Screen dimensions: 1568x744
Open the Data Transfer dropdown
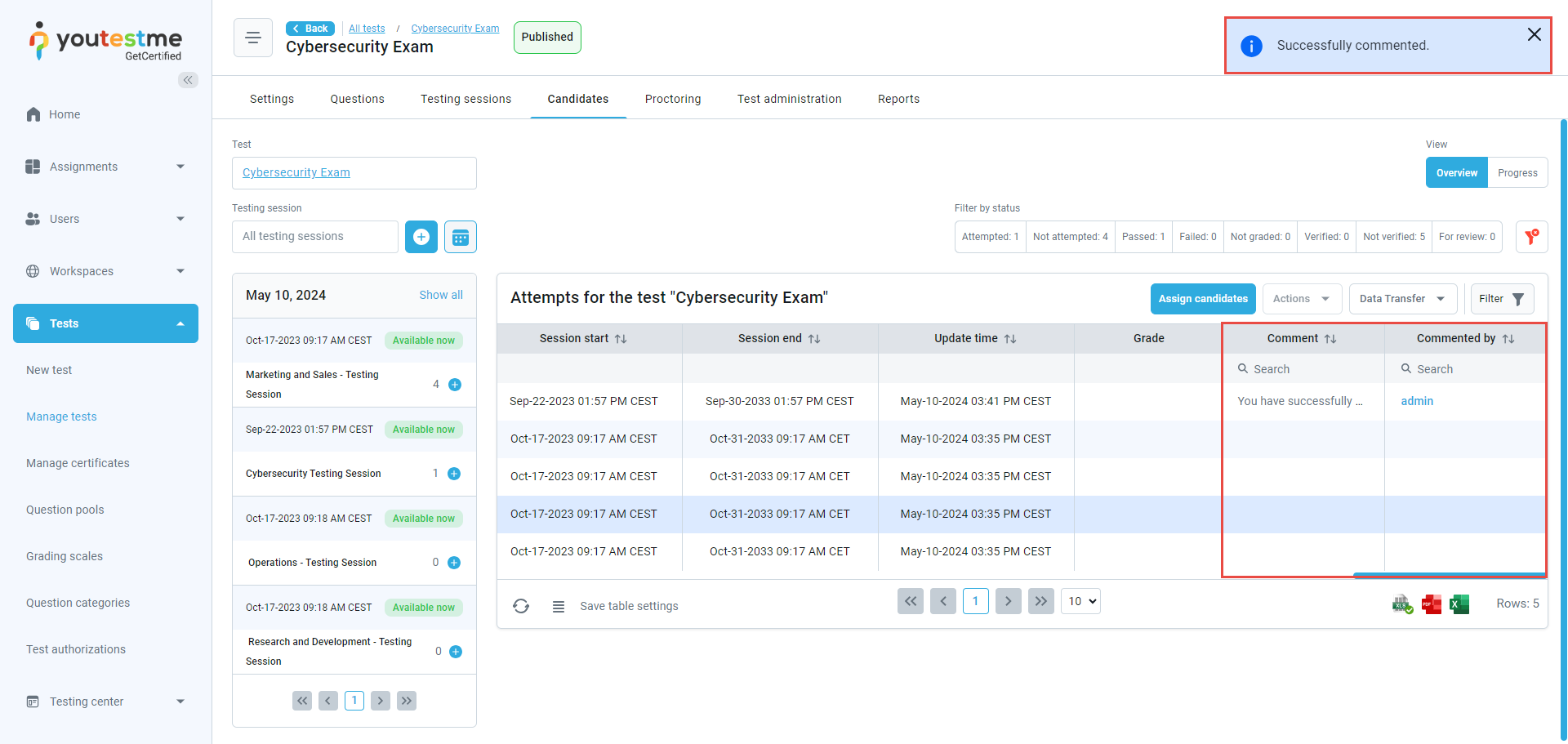coord(1403,299)
